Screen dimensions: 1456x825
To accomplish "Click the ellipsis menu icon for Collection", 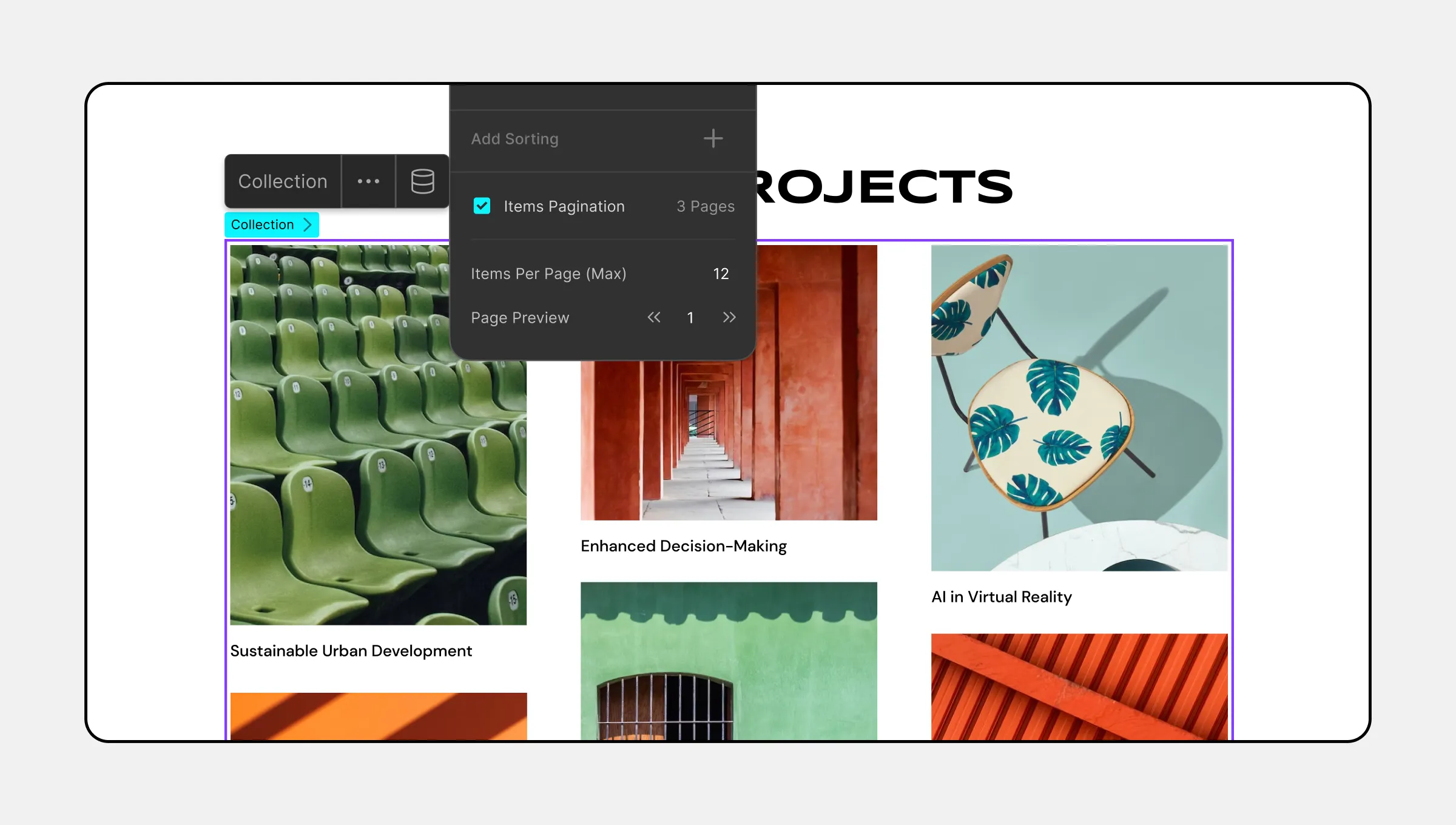I will point(368,180).
